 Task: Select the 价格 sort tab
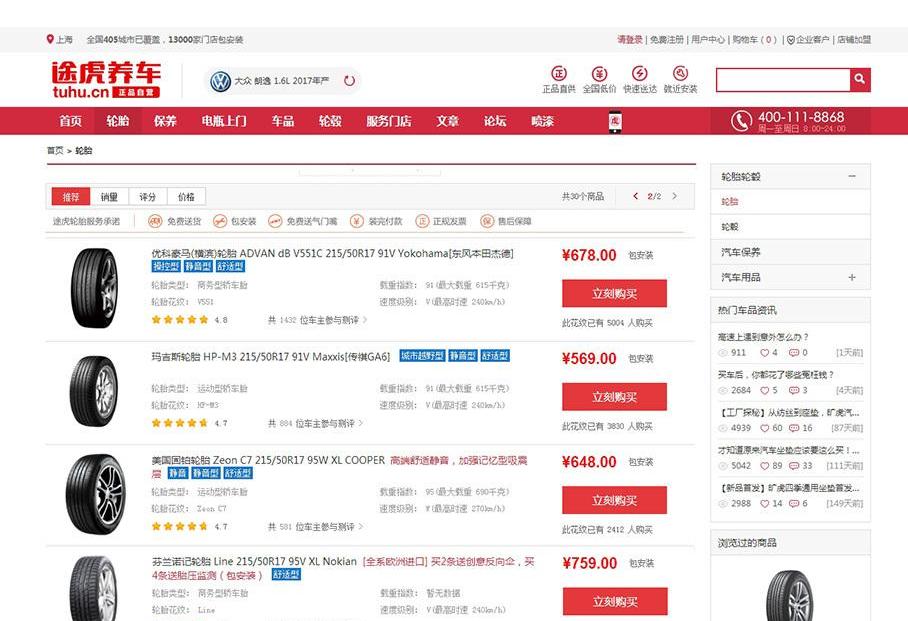(186, 196)
